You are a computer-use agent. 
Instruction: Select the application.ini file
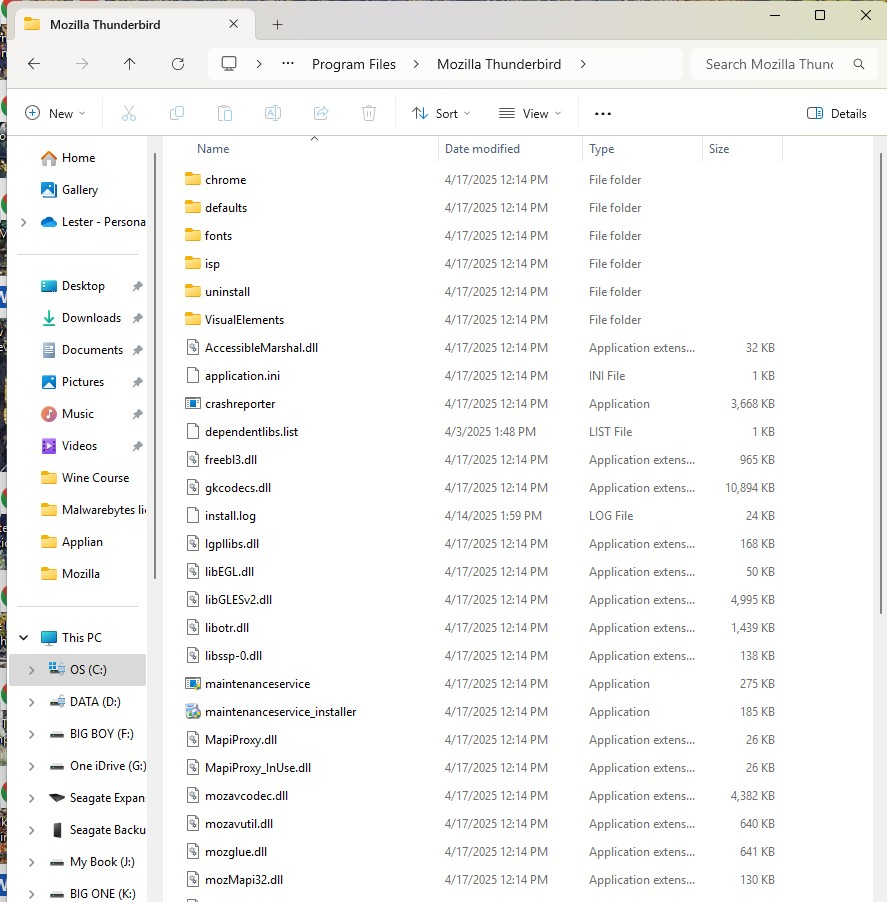pyautogui.click(x=242, y=376)
